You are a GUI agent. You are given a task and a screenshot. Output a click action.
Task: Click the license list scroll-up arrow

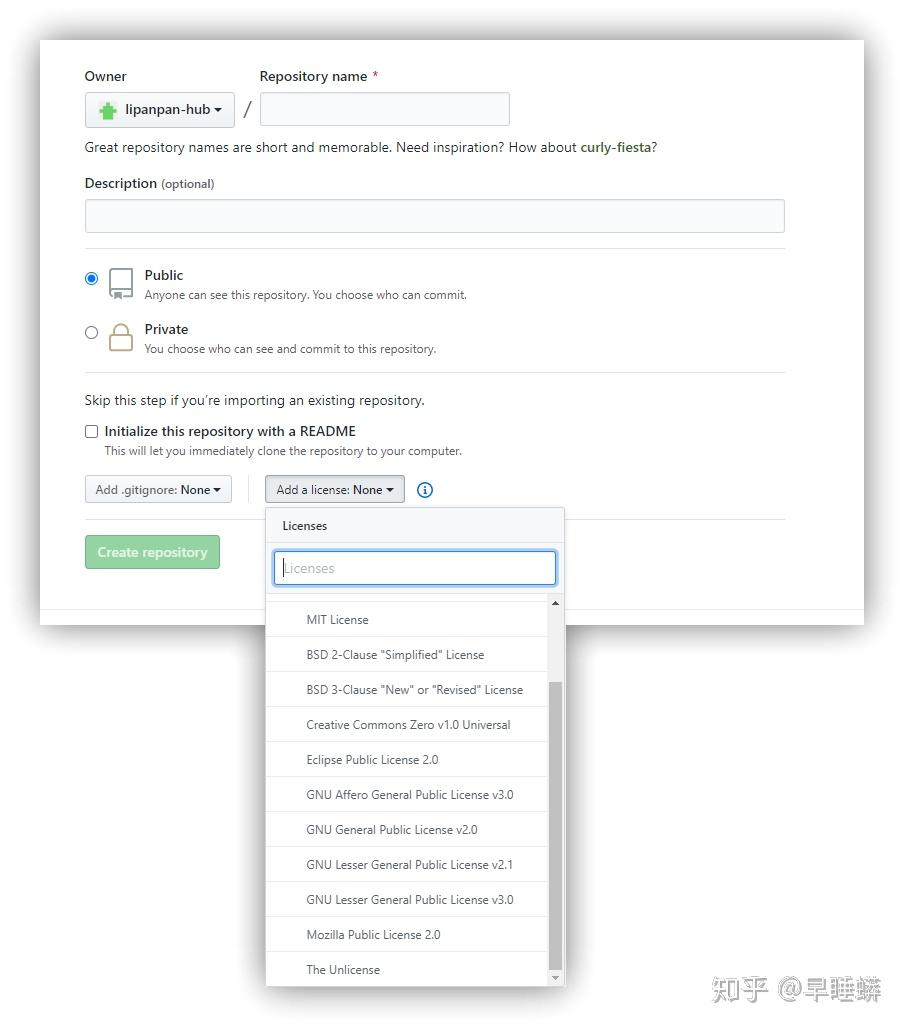(556, 604)
